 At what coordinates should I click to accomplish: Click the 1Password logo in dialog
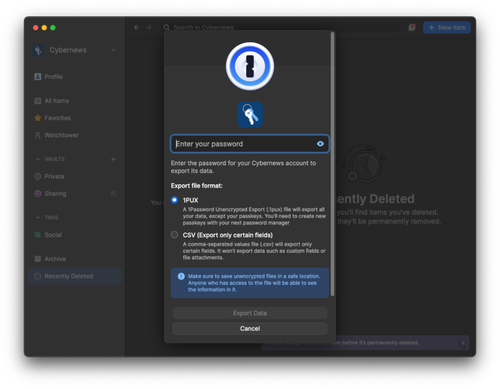250,66
